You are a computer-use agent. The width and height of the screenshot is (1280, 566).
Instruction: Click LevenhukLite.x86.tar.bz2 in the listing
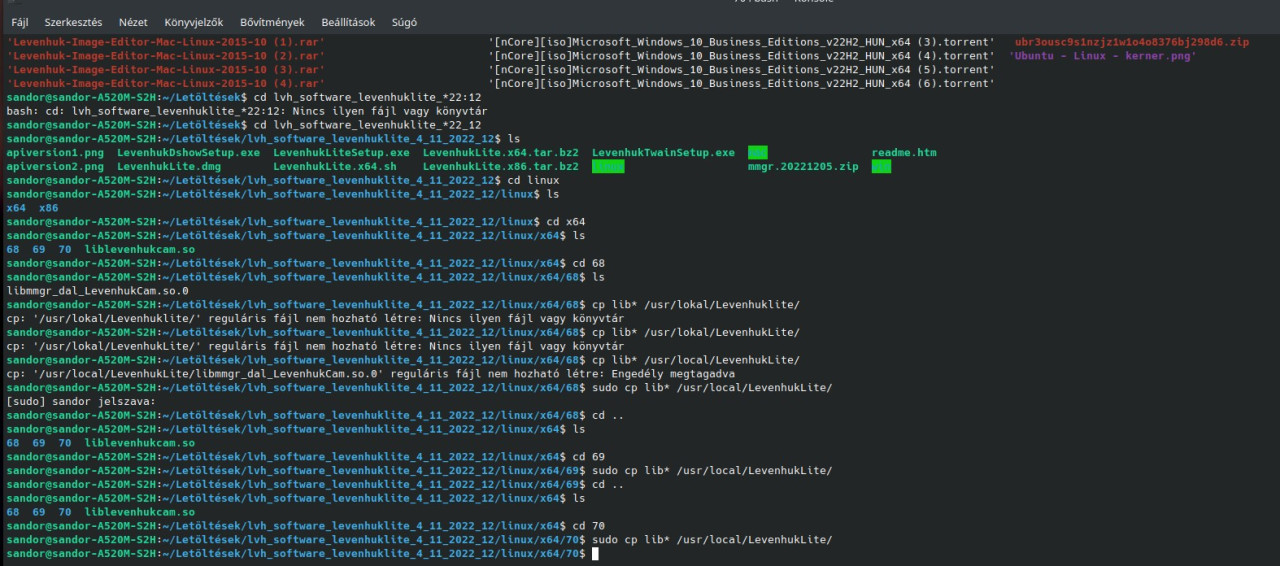click(x=500, y=166)
